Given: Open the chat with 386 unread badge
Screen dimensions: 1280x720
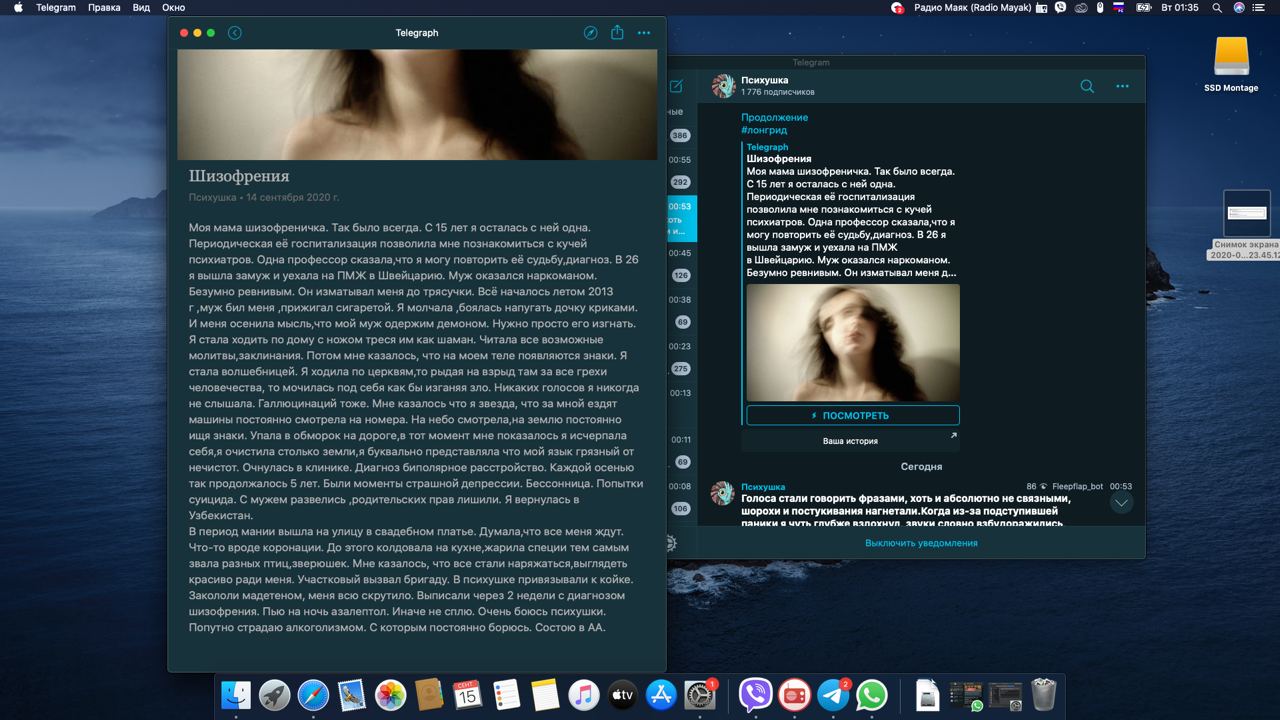Looking at the screenshot, I should click(x=680, y=135).
